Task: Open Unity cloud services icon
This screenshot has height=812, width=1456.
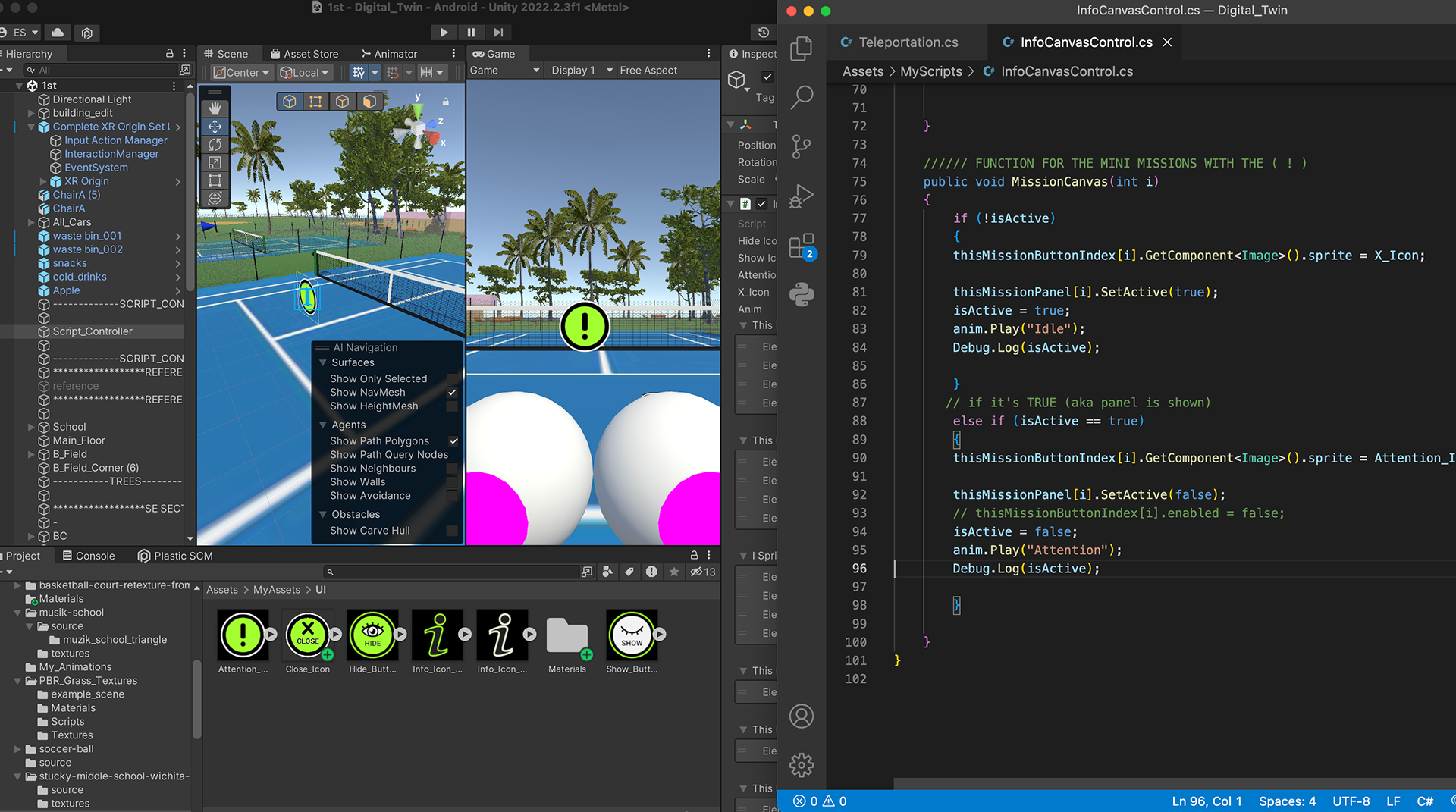Action: click(58, 33)
